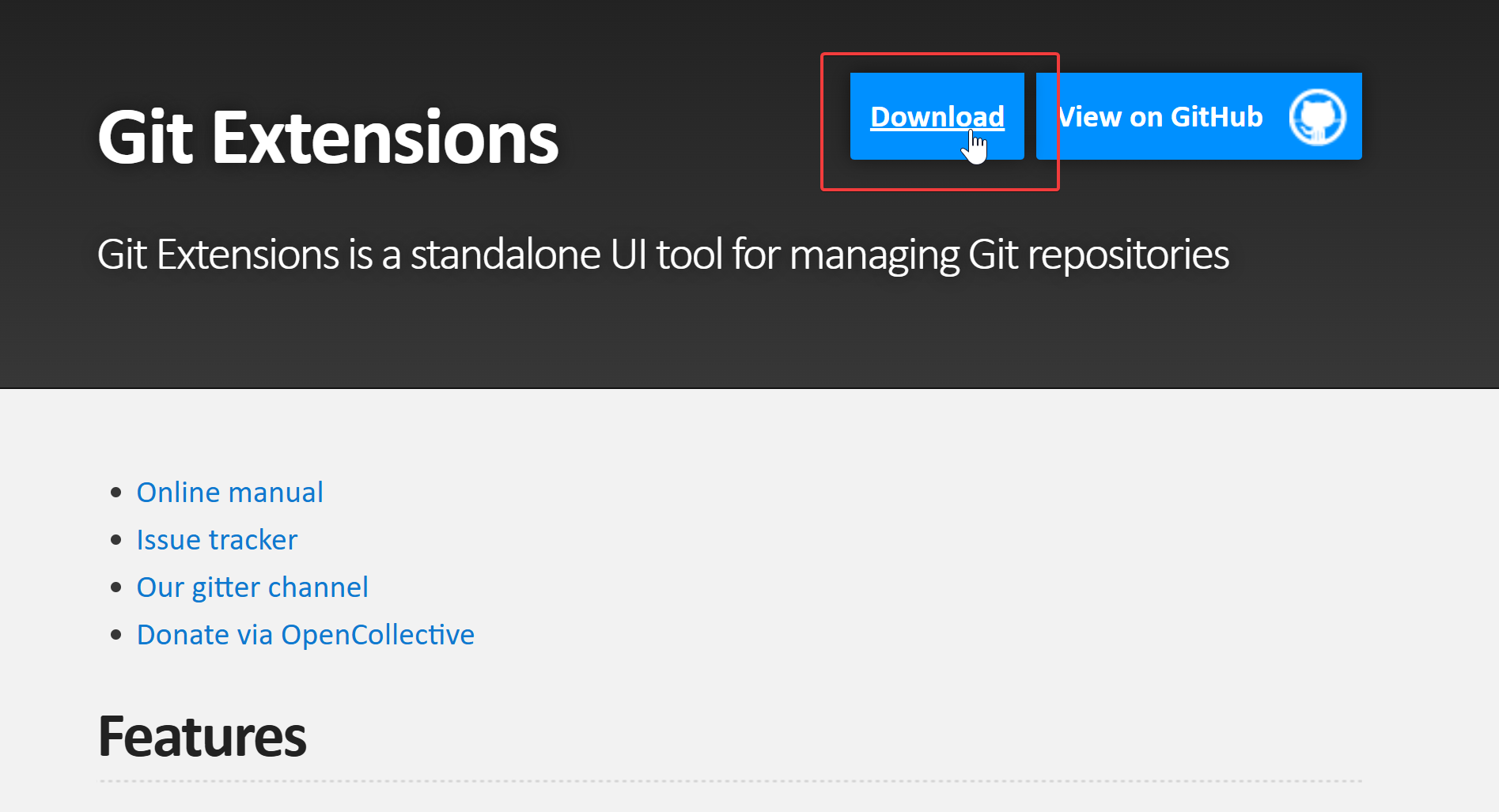Viewport: 1499px width, 812px height.
Task: Click the bullet beside Online manual
Action: (116, 493)
